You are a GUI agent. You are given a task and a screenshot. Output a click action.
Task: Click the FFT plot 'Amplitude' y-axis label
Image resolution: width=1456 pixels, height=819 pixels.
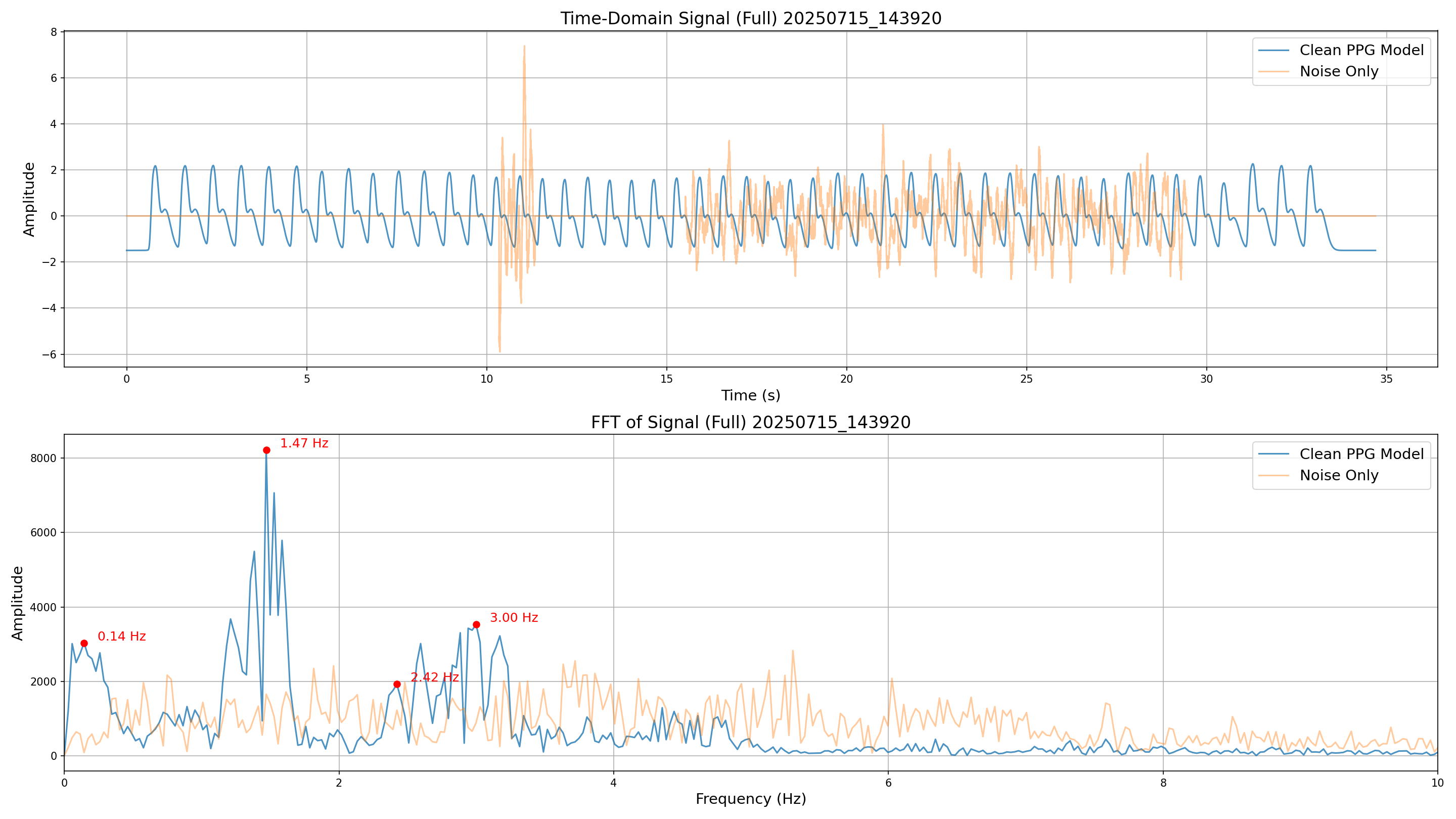coord(18,603)
